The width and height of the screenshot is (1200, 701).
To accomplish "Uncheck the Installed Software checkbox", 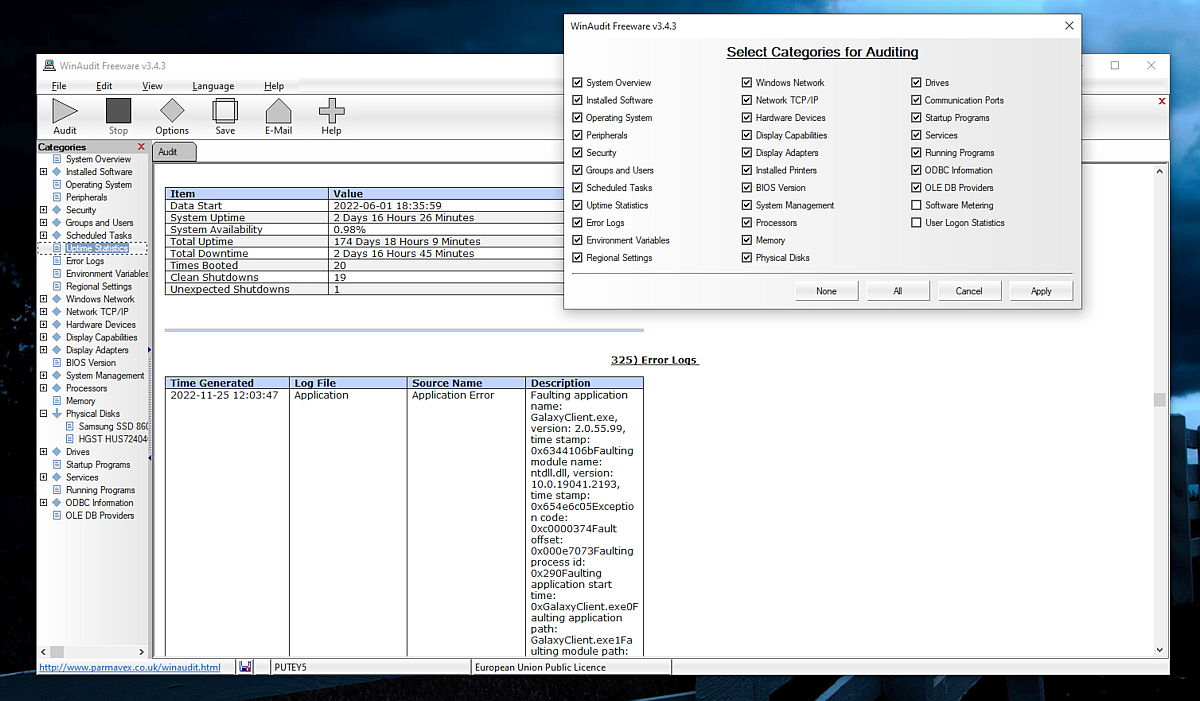I will [578, 100].
